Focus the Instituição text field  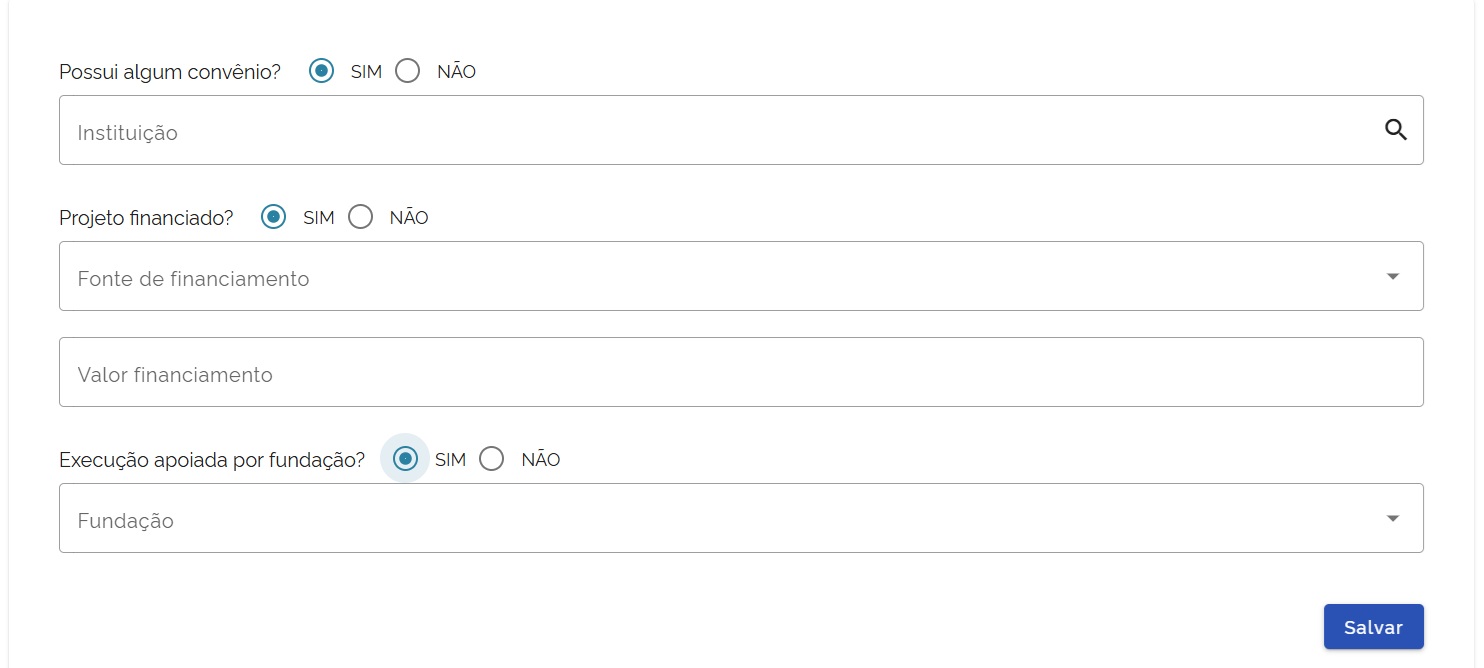click(700, 131)
